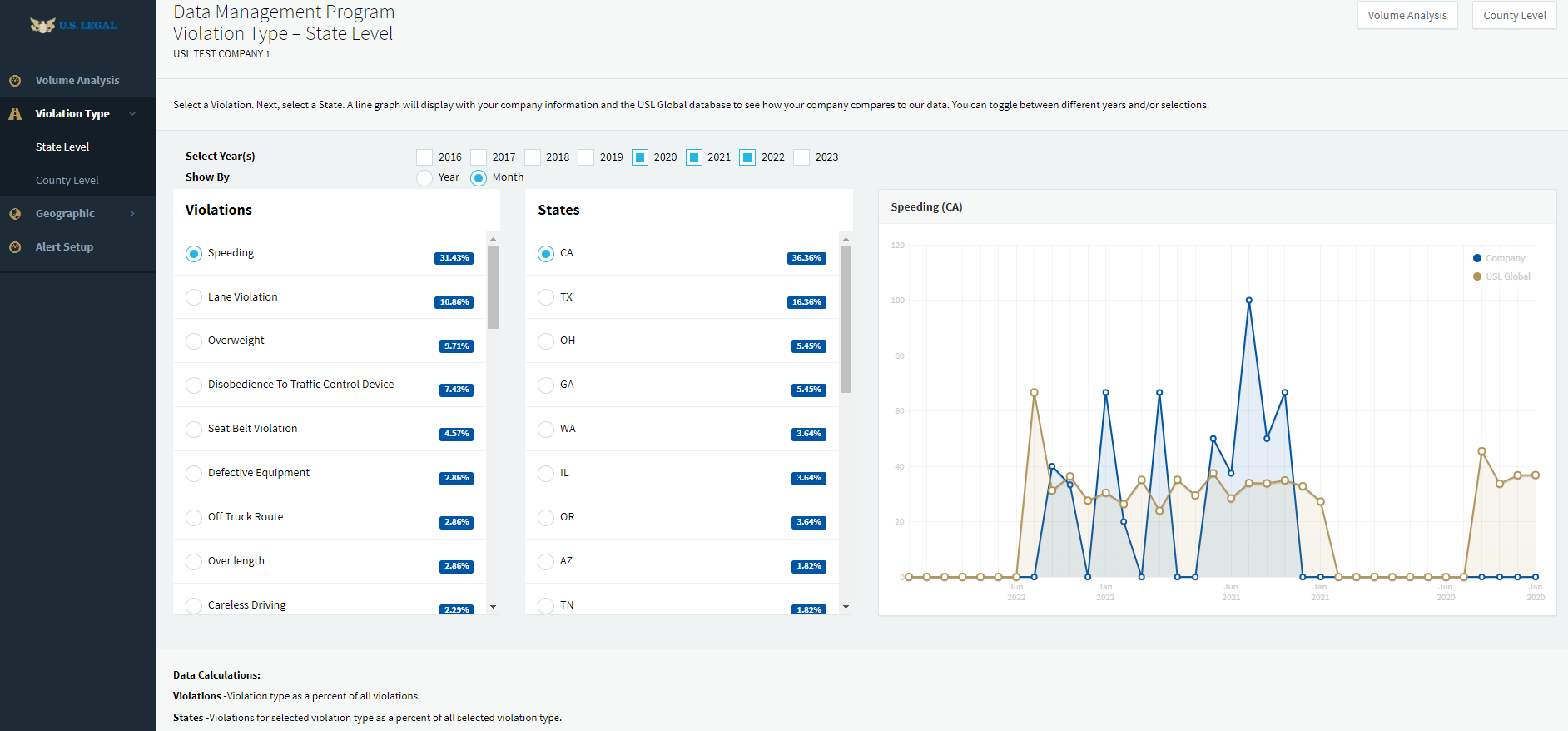Click the Violations list scrollbar thumb
The height and width of the screenshot is (731, 1568).
493,287
